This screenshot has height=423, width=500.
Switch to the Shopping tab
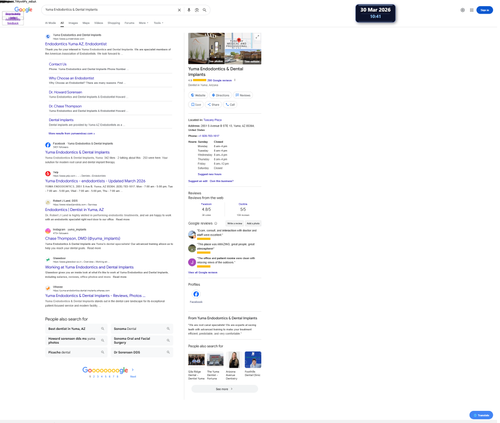114,23
